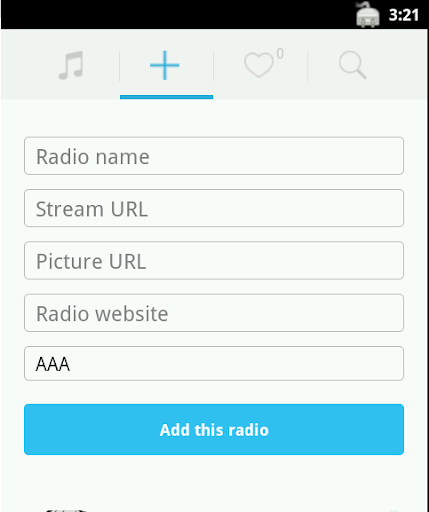Viewport: 429px width, 512px height.
Task: Select the plus add-radio tab
Action: 165,65
